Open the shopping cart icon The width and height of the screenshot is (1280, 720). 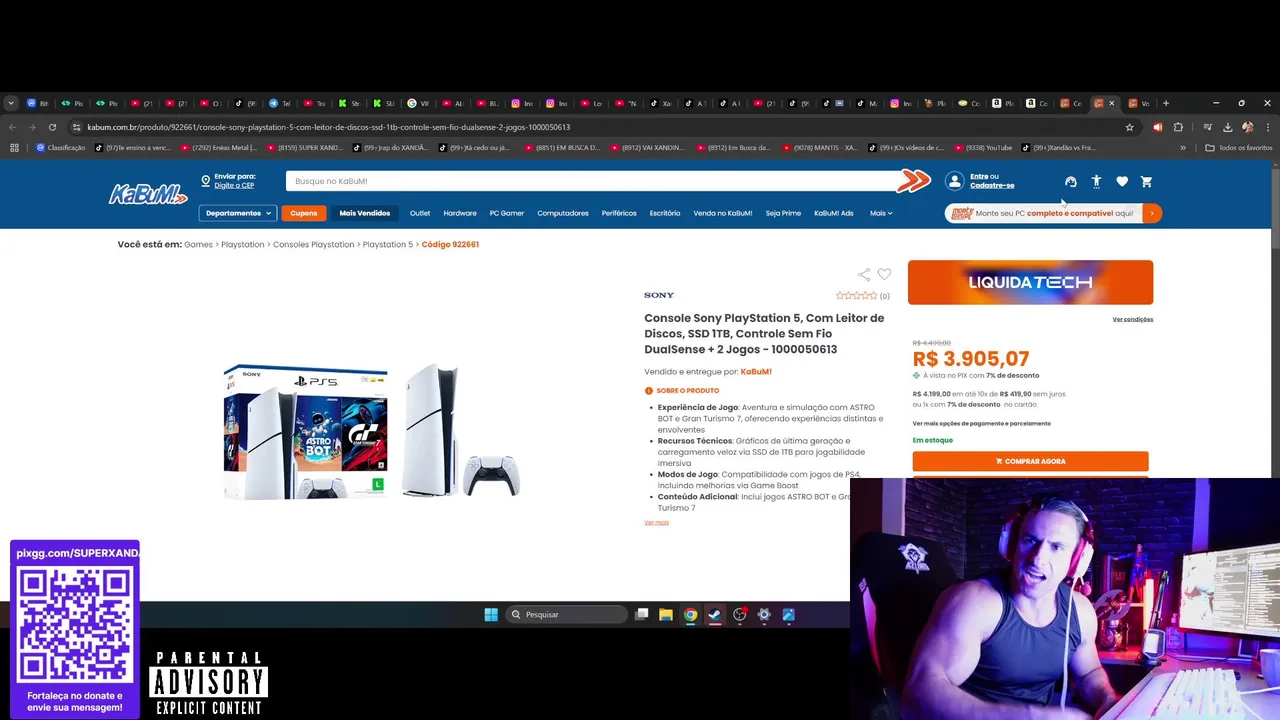[x=1146, y=181]
